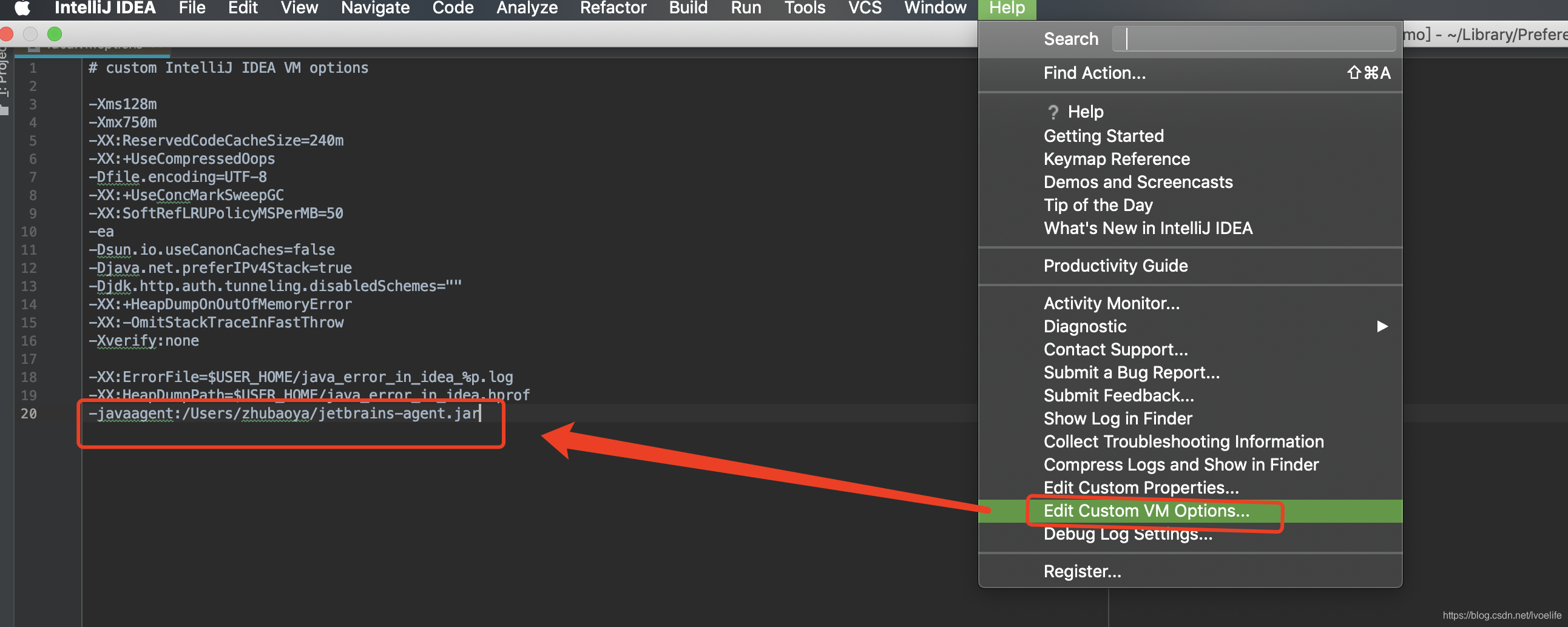This screenshot has width=1568, height=627.
Task: Open the View menu
Action: 299,8
